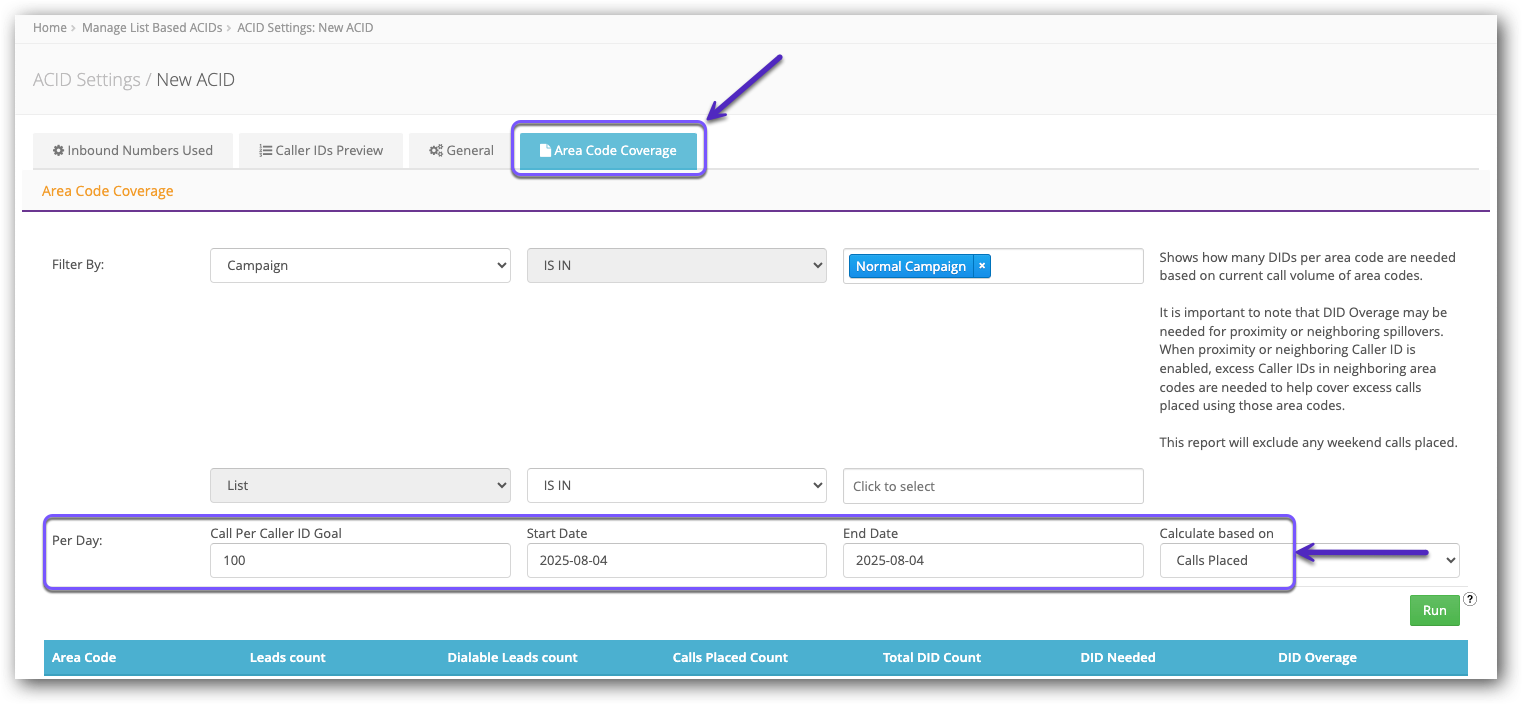Open the first IS IN operator dropdown
This screenshot has width=1522, height=704.
coord(676,266)
